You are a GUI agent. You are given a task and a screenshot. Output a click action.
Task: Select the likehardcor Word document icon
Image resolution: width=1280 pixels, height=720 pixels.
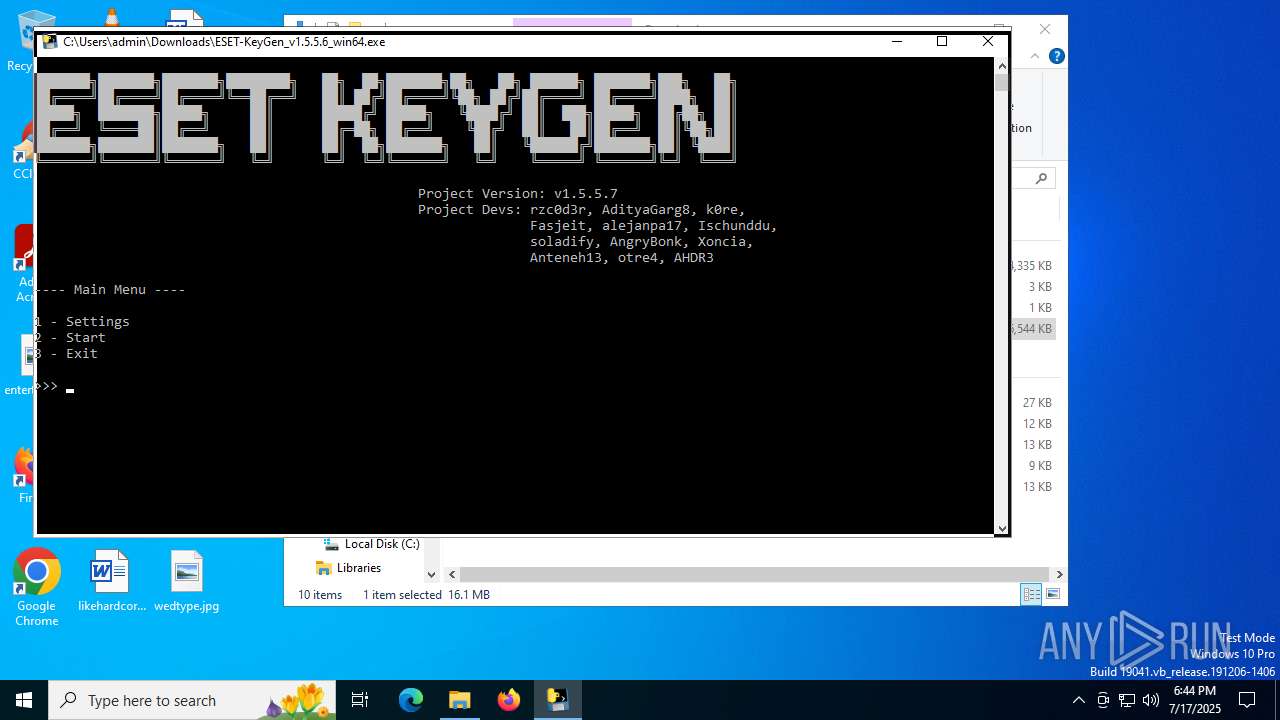[111, 581]
